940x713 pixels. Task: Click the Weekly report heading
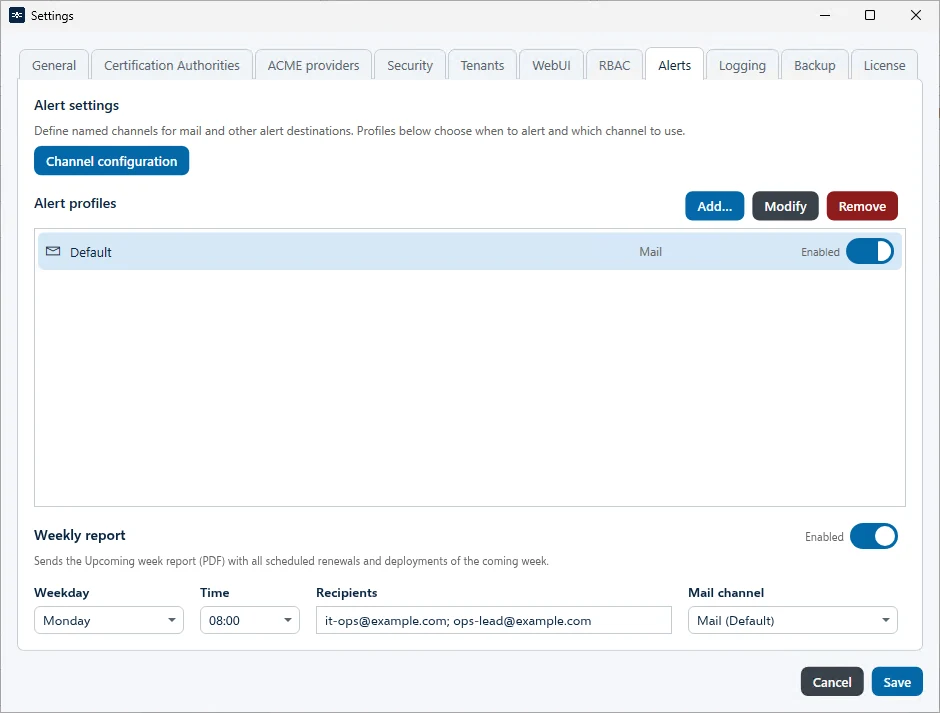tap(80, 535)
